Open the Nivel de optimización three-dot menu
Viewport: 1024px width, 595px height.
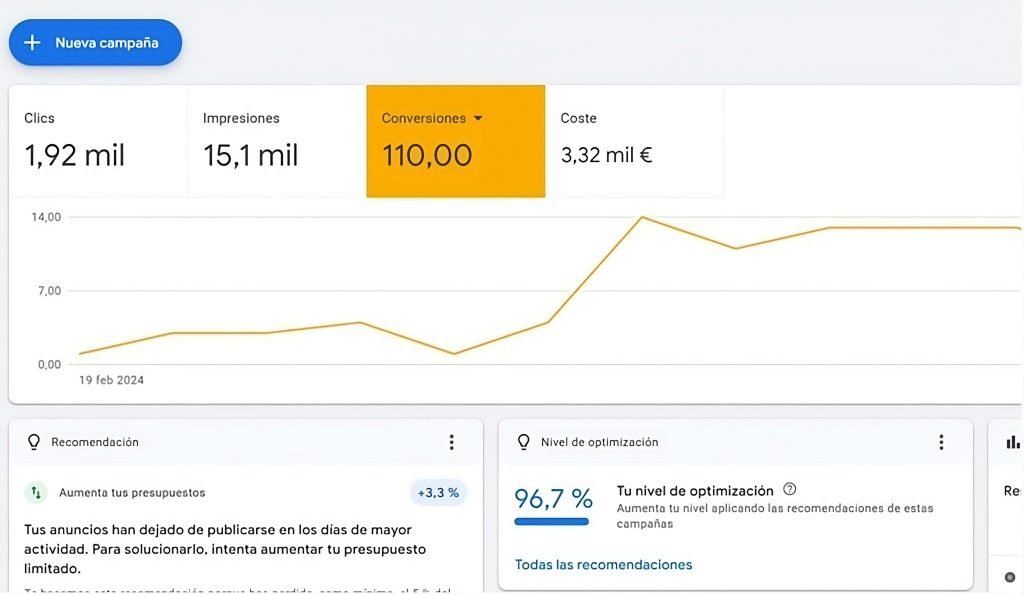(x=941, y=442)
